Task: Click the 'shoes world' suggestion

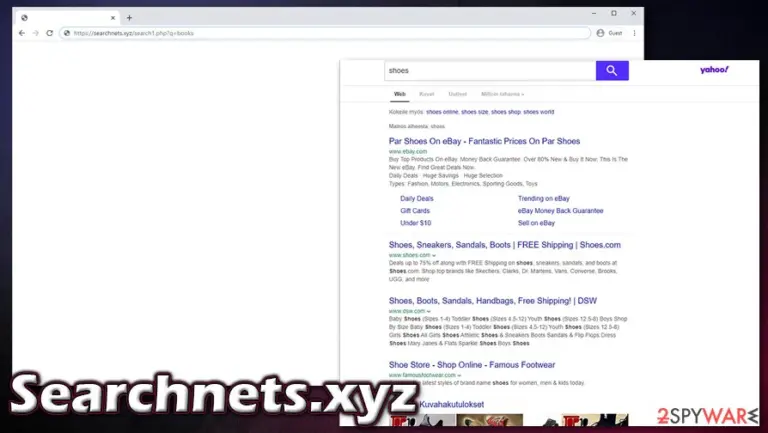Action: coord(538,112)
